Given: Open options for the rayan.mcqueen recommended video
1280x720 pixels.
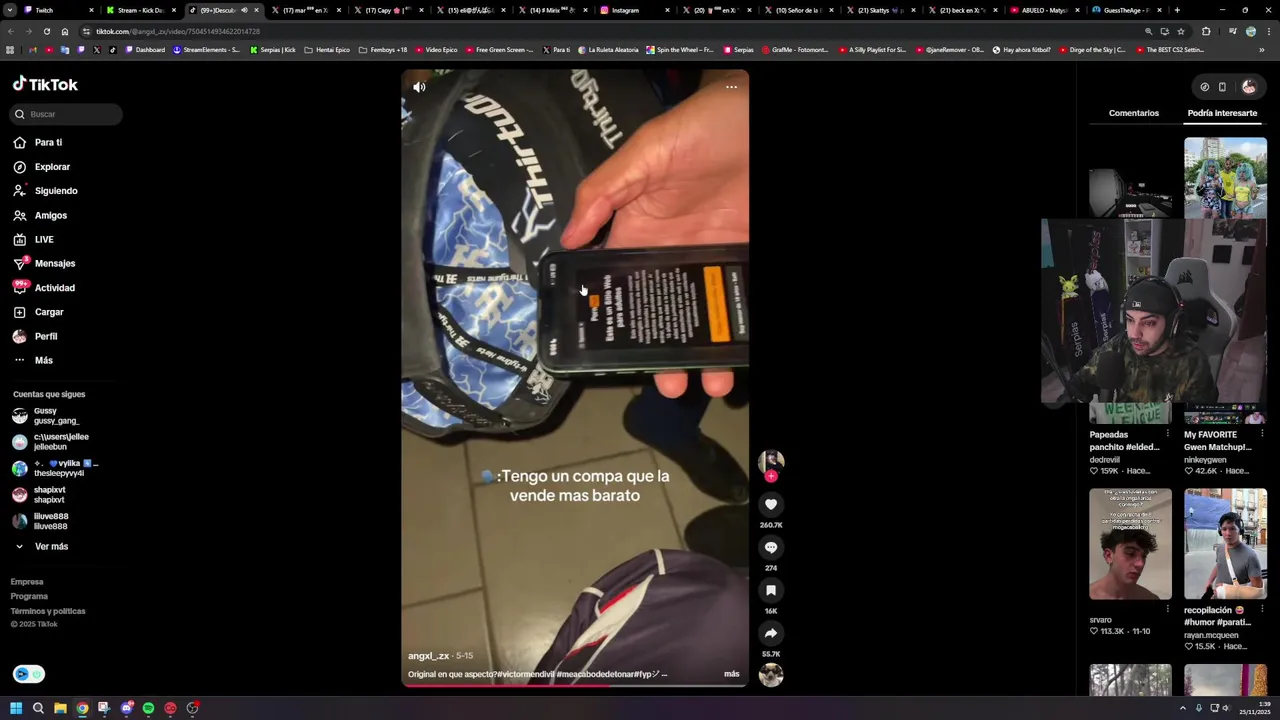Looking at the screenshot, I should [1262, 609].
